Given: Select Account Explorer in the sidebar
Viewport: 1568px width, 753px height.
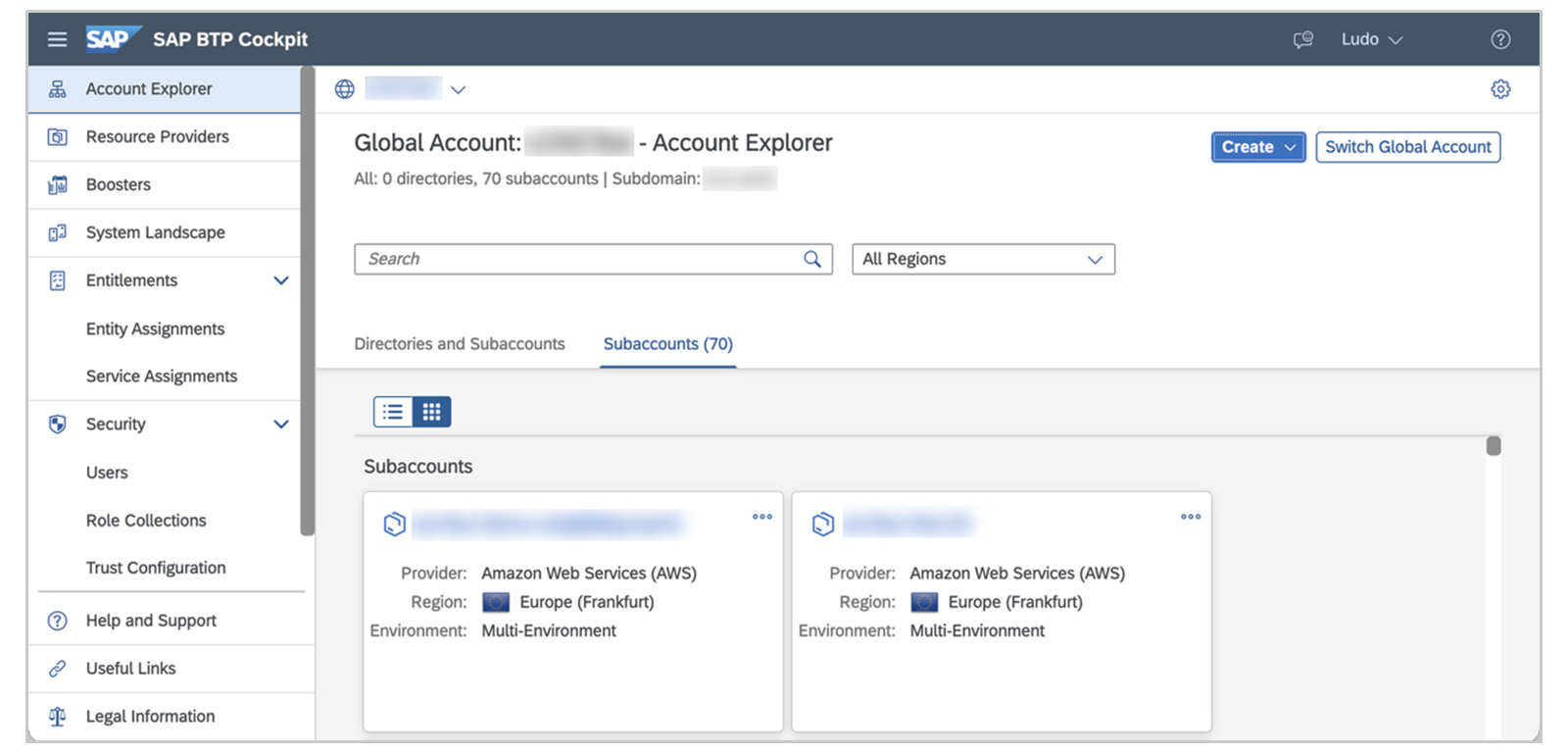Looking at the screenshot, I should tap(165, 89).
